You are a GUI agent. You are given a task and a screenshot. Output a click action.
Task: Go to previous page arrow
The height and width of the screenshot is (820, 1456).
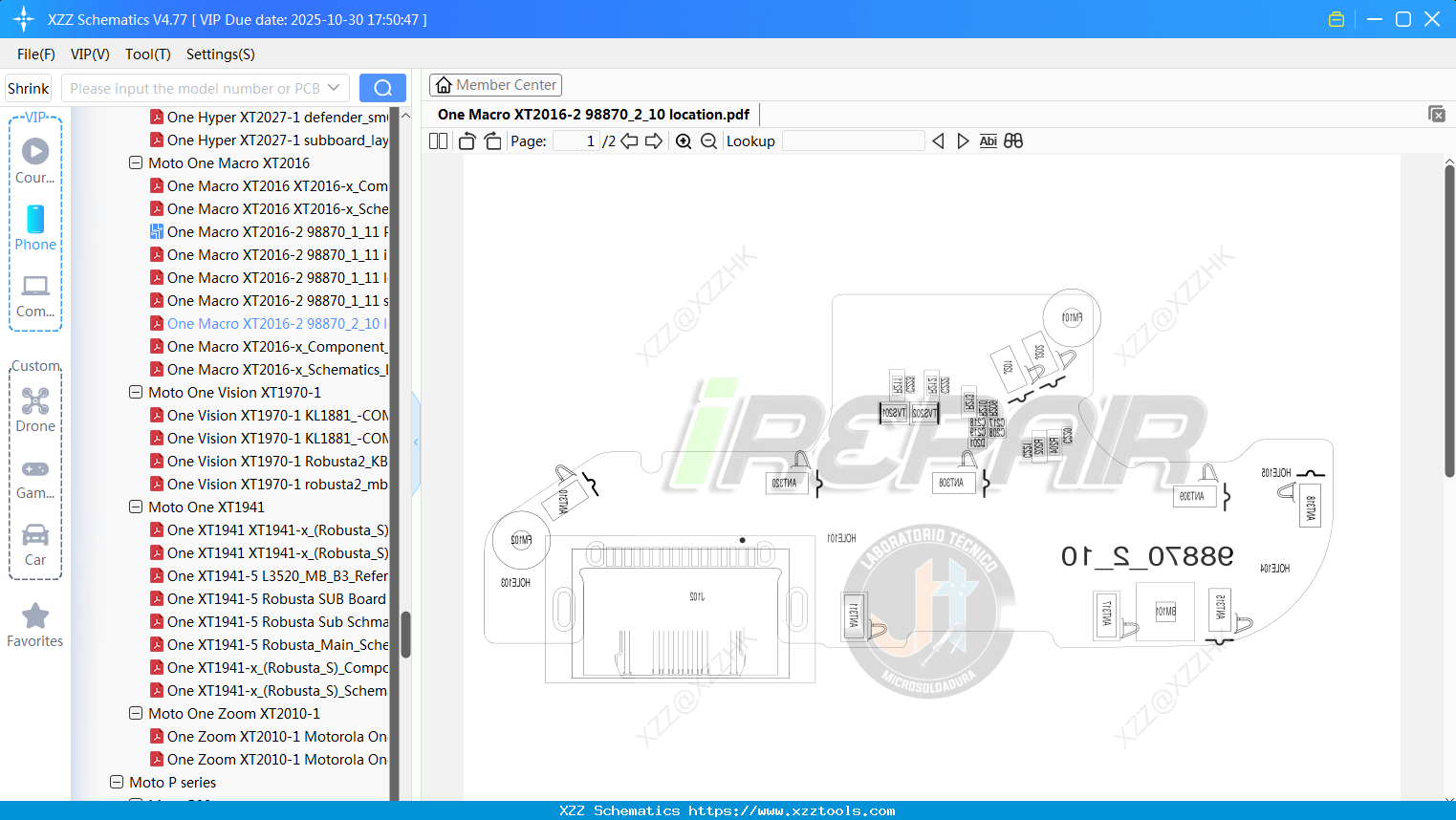tap(629, 141)
